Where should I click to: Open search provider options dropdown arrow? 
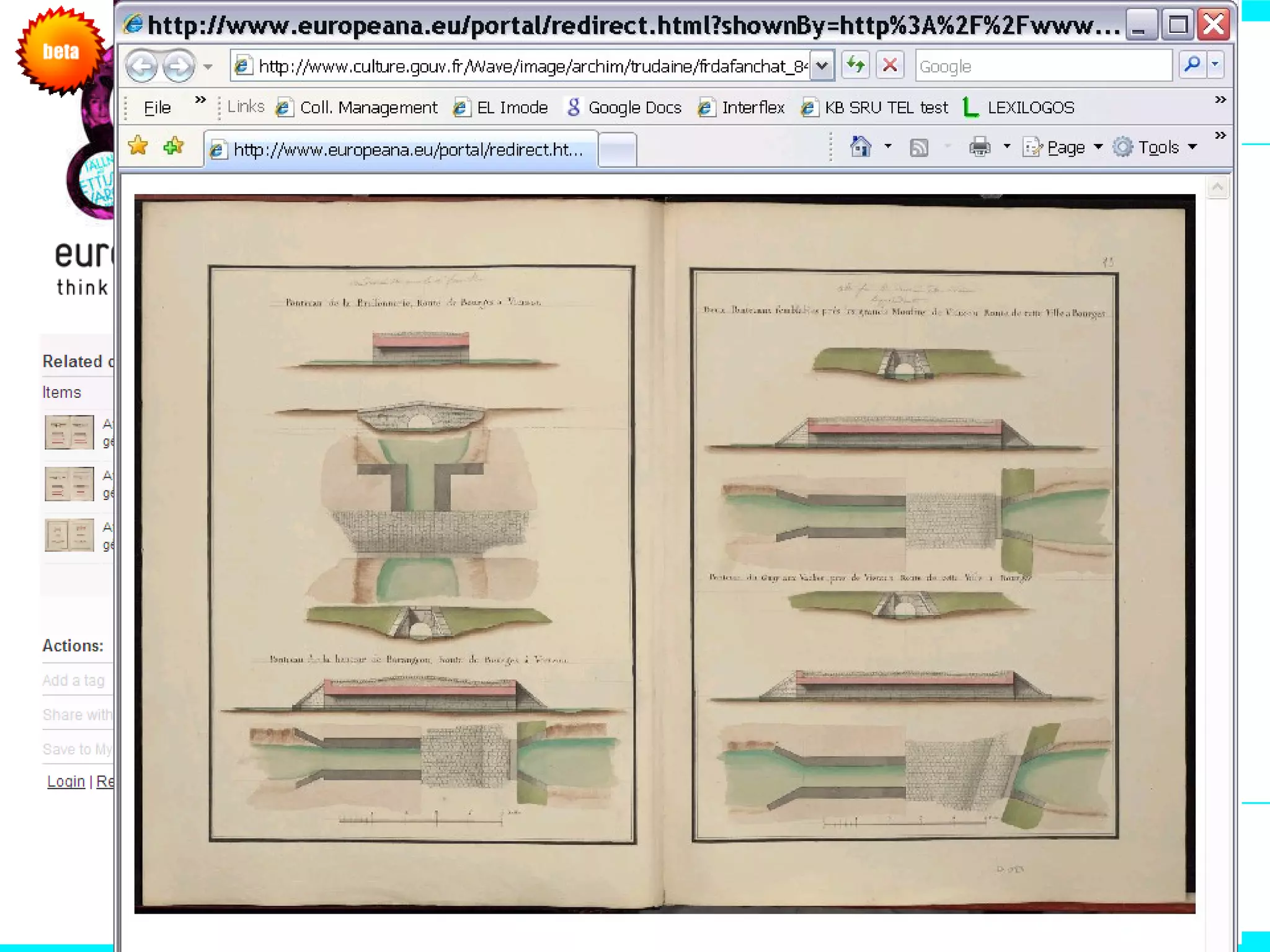(1215, 64)
